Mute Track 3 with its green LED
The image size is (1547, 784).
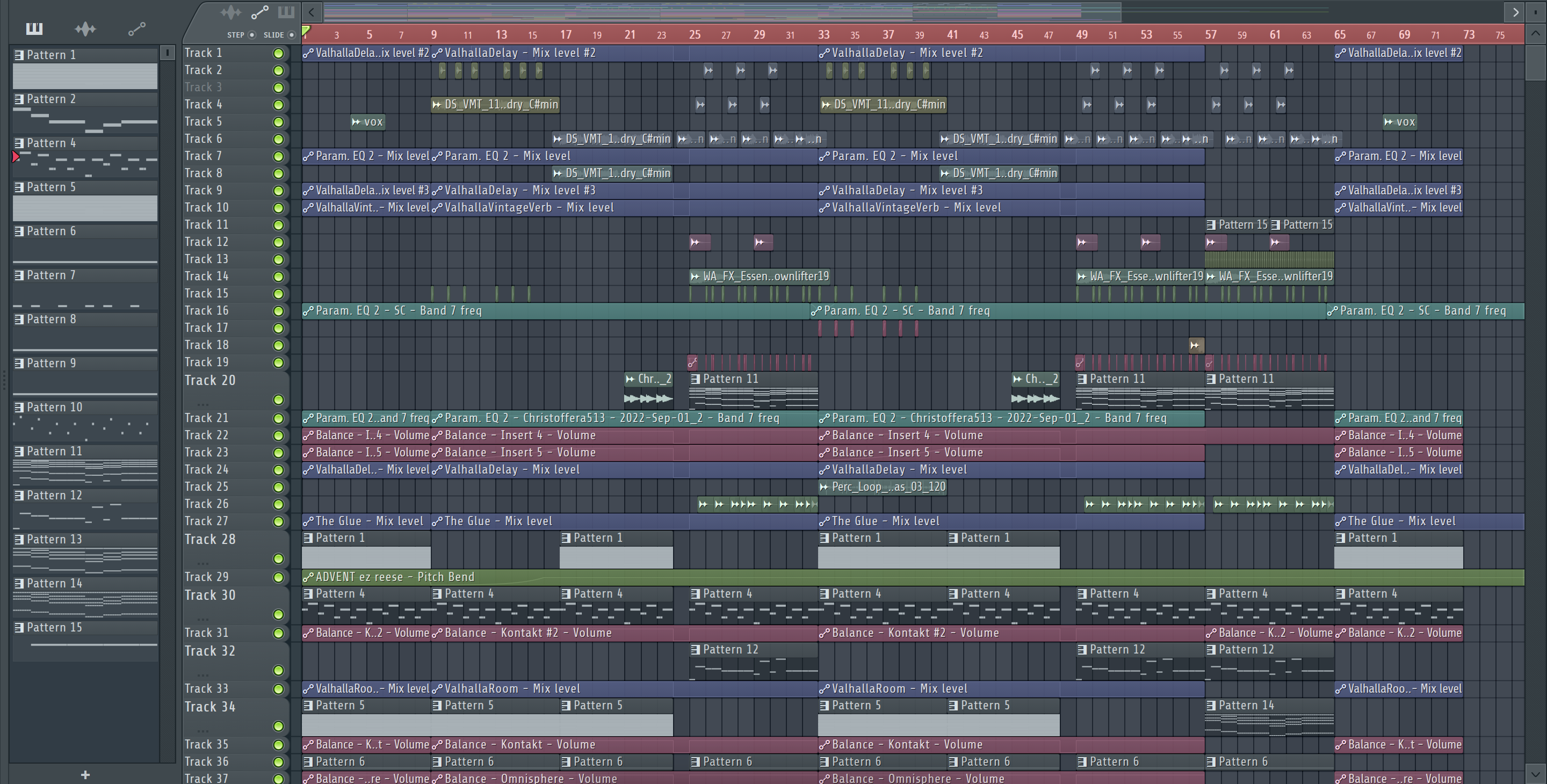278,88
